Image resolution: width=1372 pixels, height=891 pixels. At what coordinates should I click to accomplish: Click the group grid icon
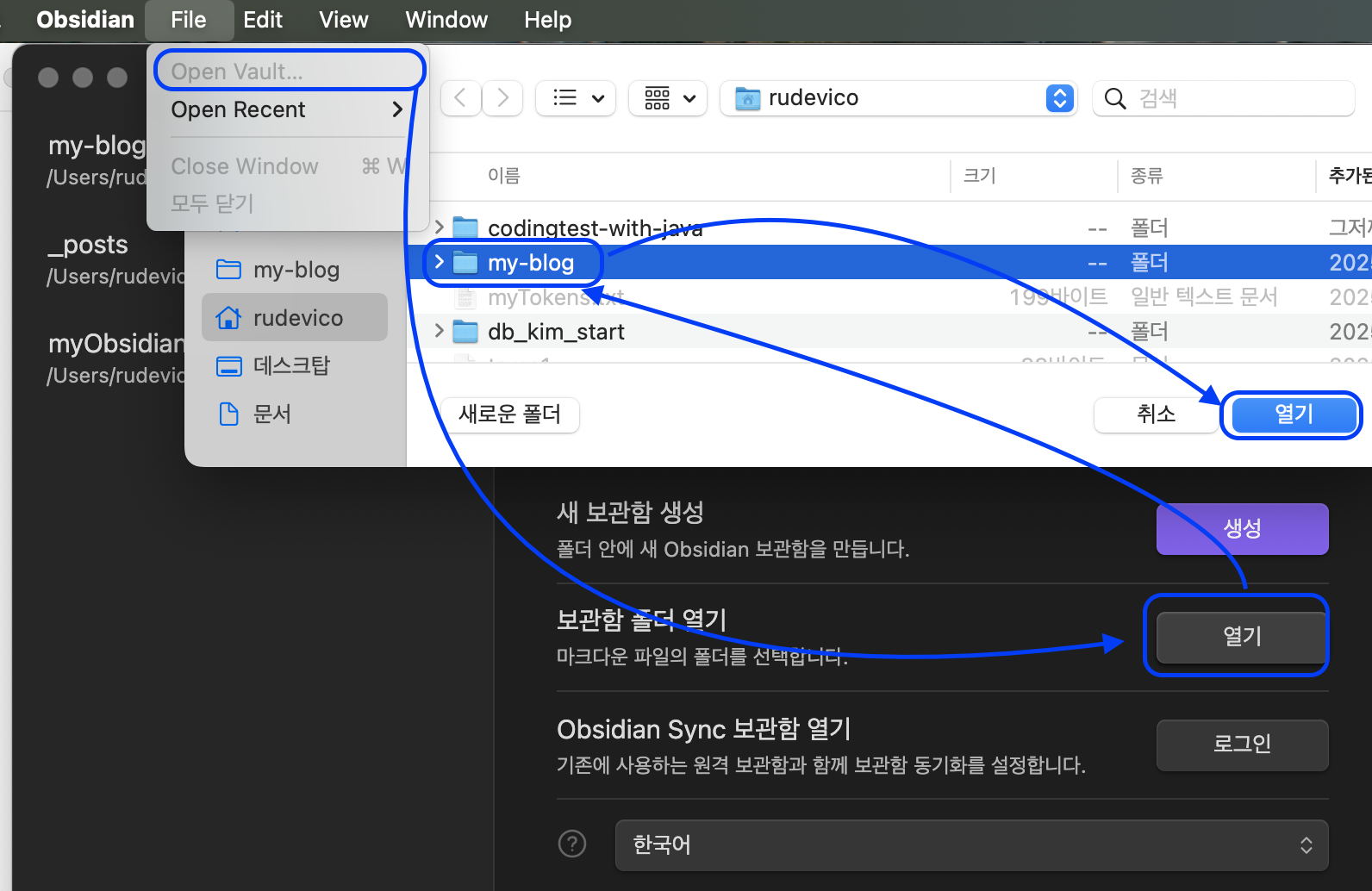point(657,98)
